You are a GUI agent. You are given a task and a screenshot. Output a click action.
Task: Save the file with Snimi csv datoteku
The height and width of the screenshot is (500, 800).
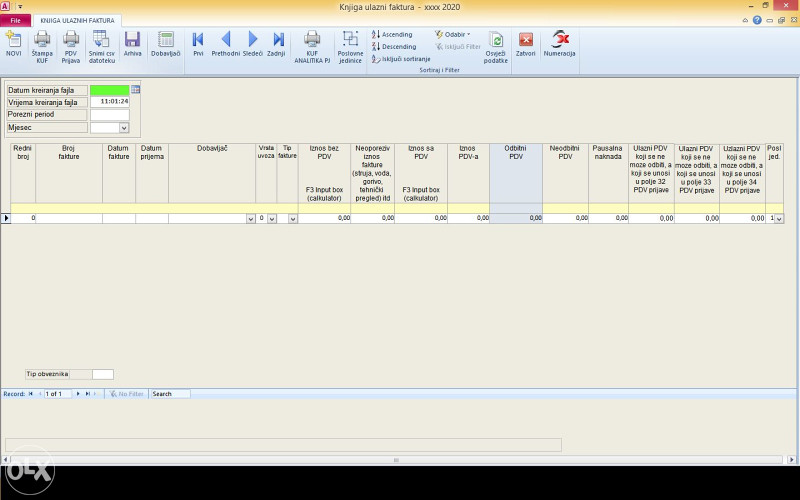(x=102, y=46)
